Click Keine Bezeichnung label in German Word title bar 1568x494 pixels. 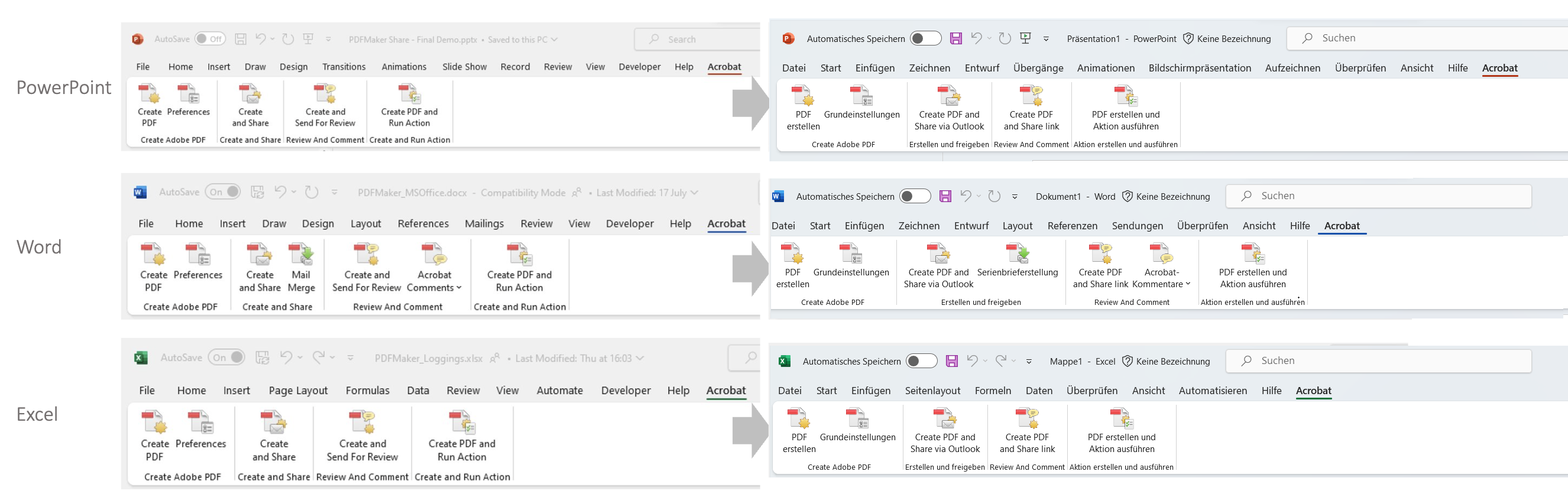coord(1172,197)
